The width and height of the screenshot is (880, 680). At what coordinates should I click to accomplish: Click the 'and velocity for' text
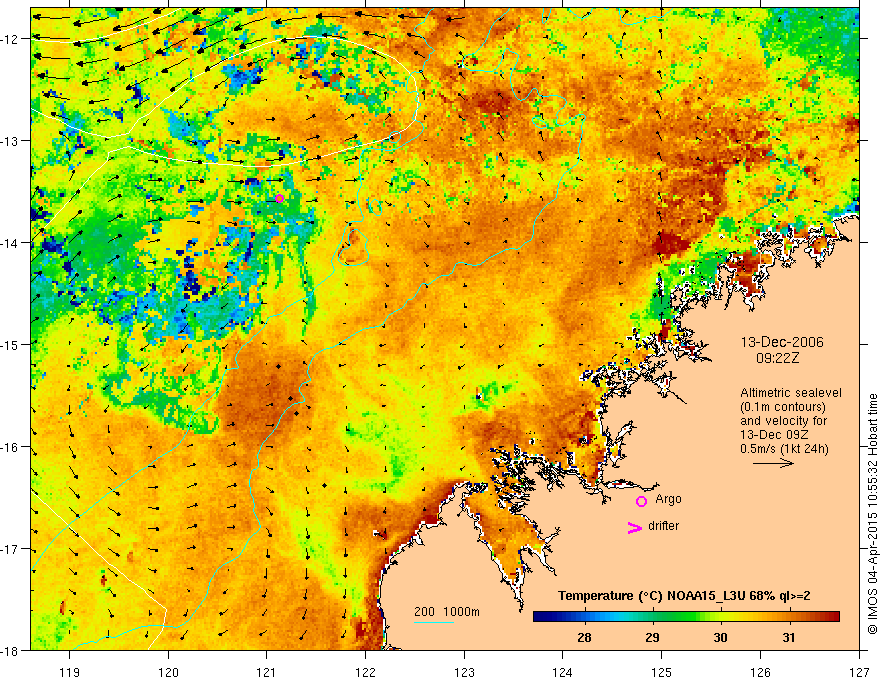[783, 421]
